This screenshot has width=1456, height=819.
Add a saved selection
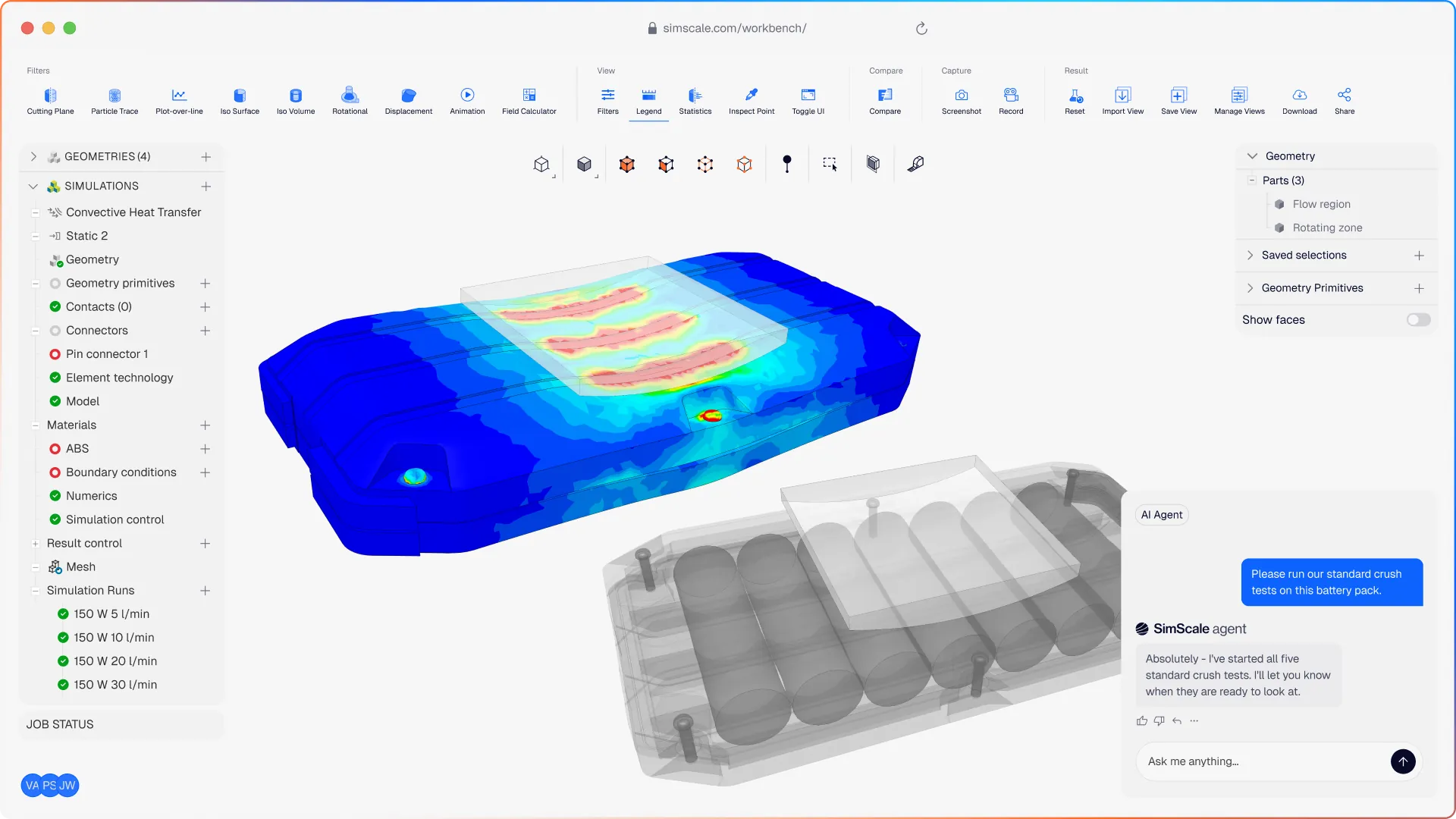click(1419, 256)
